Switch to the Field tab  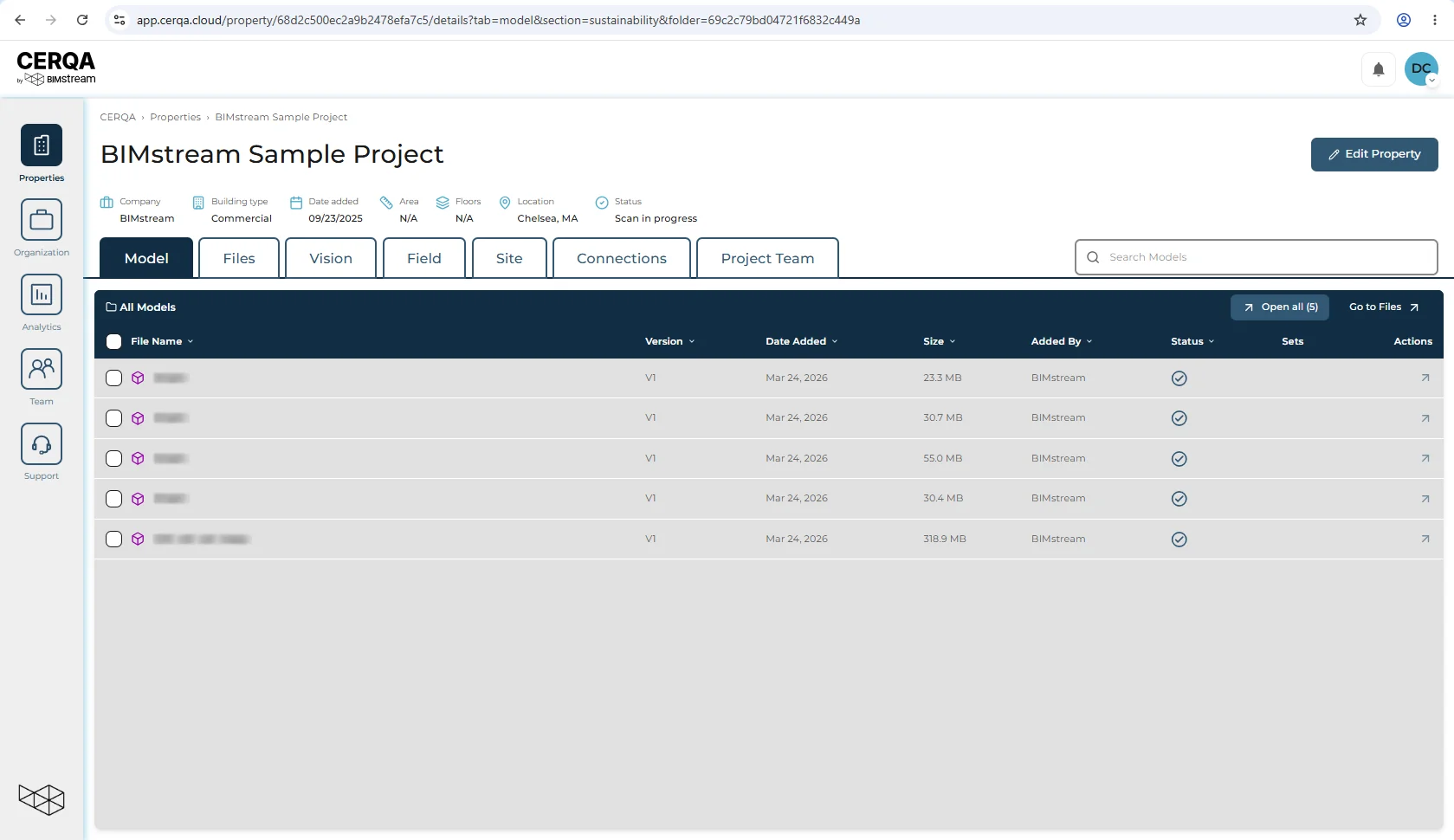click(424, 258)
